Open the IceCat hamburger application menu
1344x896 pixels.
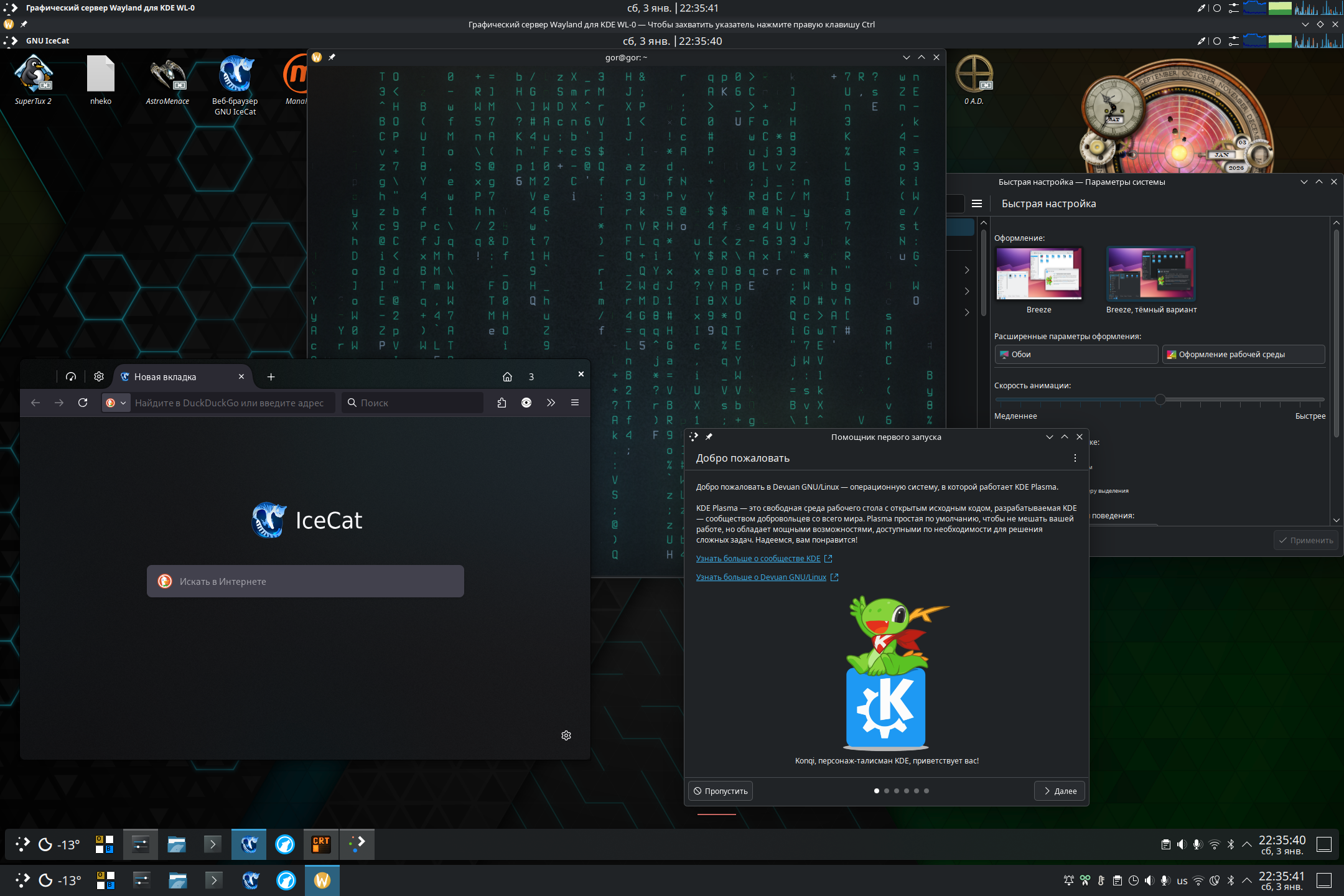pos(575,403)
